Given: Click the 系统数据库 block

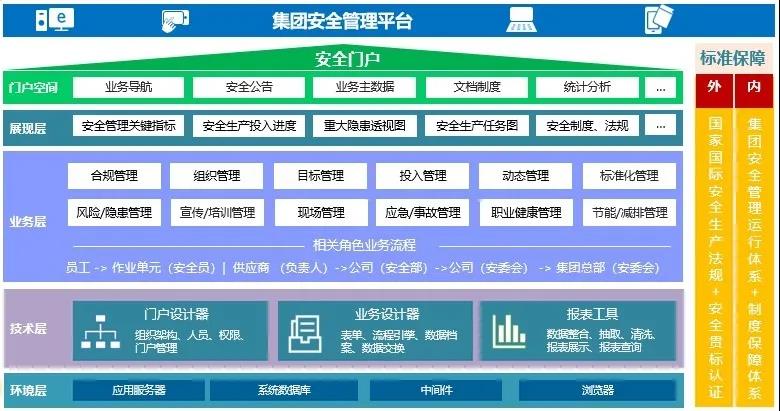Looking at the screenshot, I should [x=284, y=390].
